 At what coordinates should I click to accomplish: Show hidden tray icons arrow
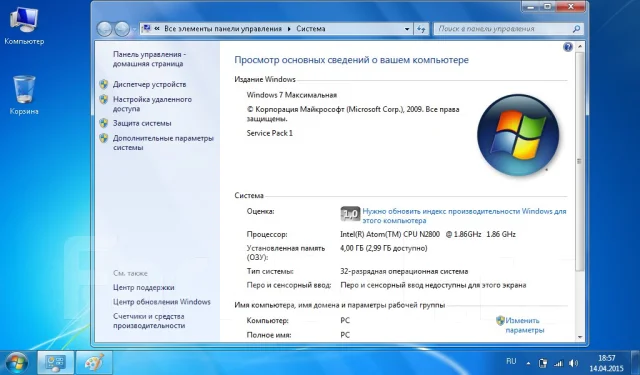(x=529, y=363)
